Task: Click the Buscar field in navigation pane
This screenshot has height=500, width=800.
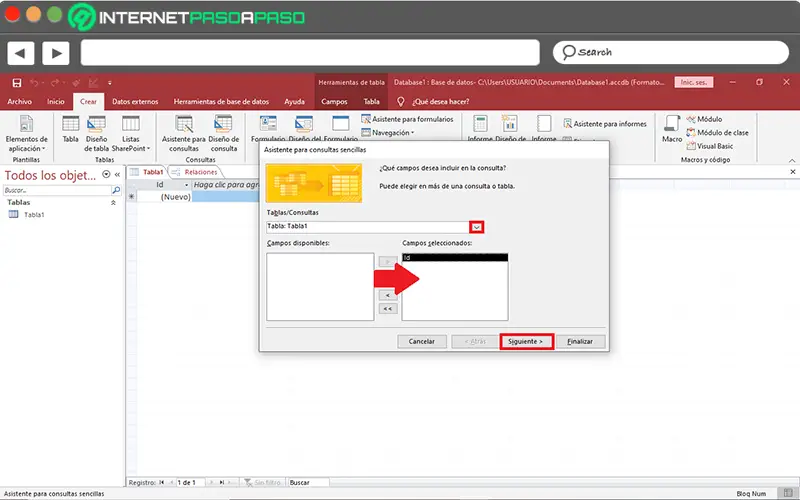Action: click(57, 190)
